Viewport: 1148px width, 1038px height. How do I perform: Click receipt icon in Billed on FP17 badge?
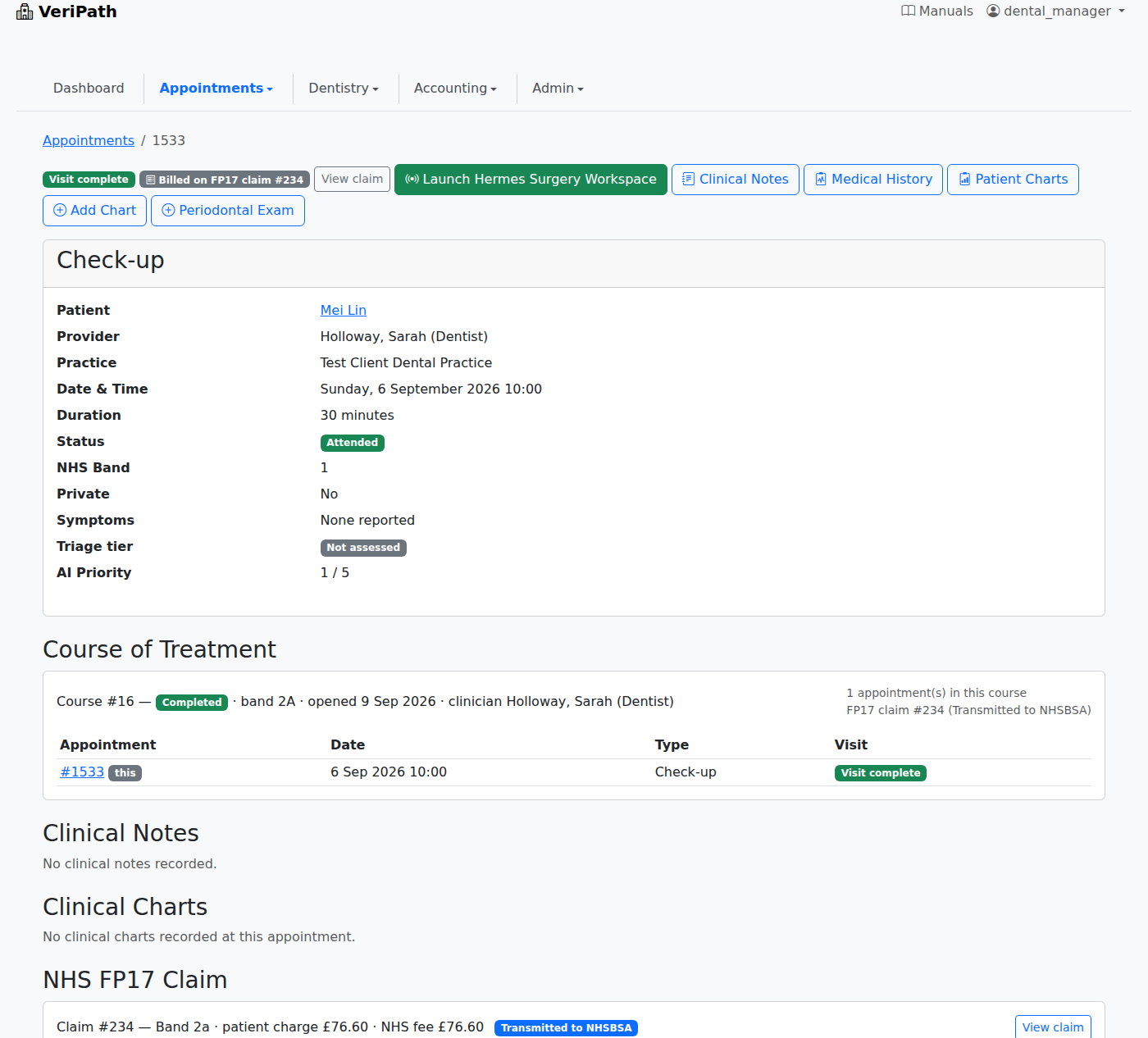point(150,180)
